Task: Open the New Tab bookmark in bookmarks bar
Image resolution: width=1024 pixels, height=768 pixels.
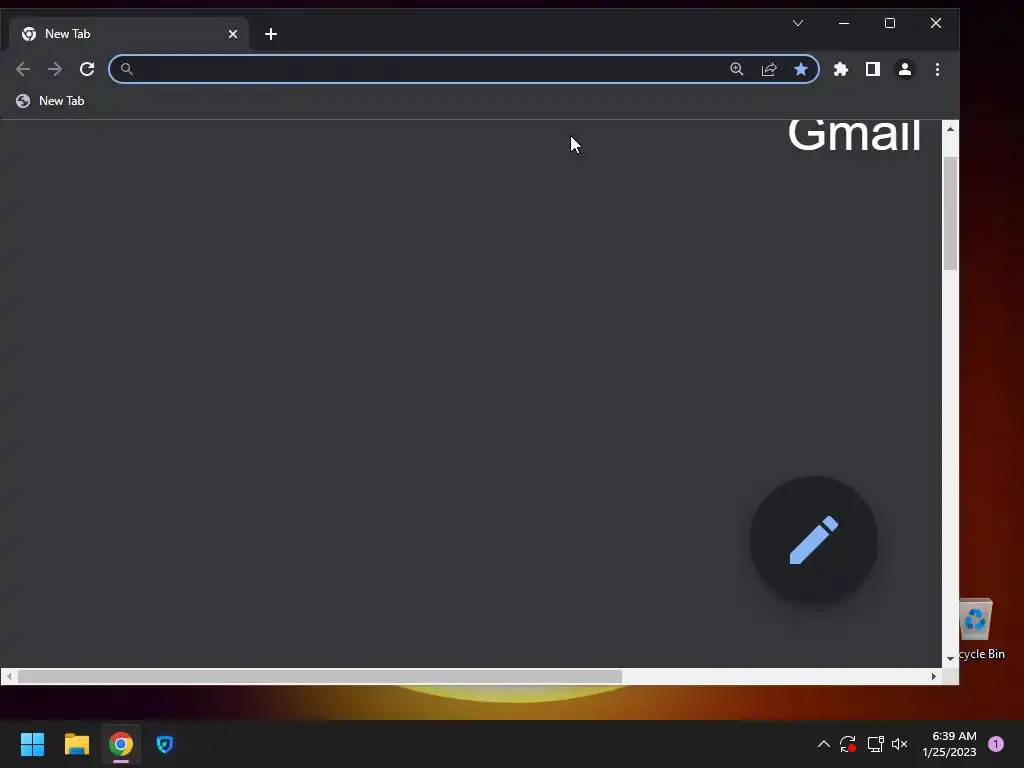Action: pyautogui.click(x=50, y=101)
